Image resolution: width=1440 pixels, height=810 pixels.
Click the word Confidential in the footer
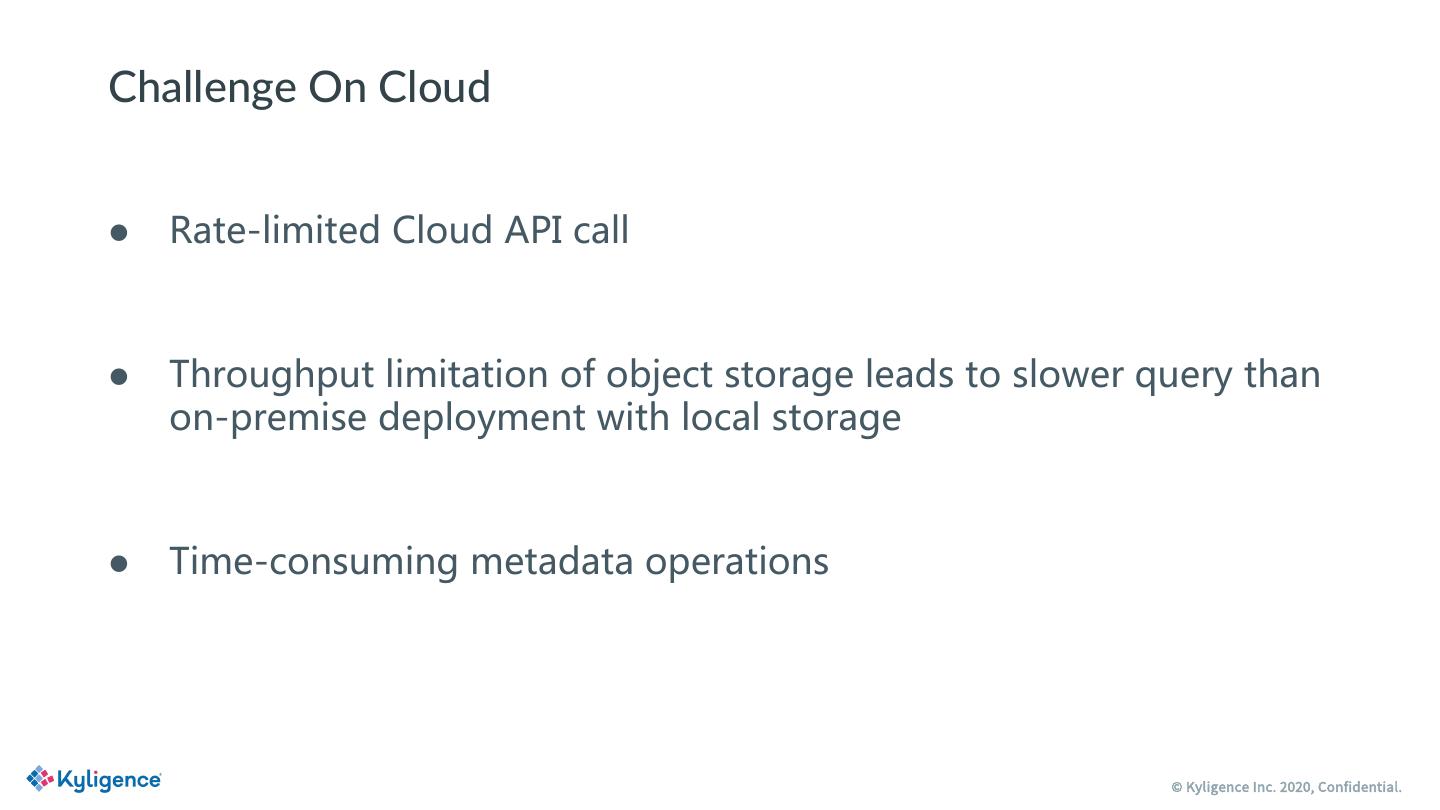[1358, 787]
